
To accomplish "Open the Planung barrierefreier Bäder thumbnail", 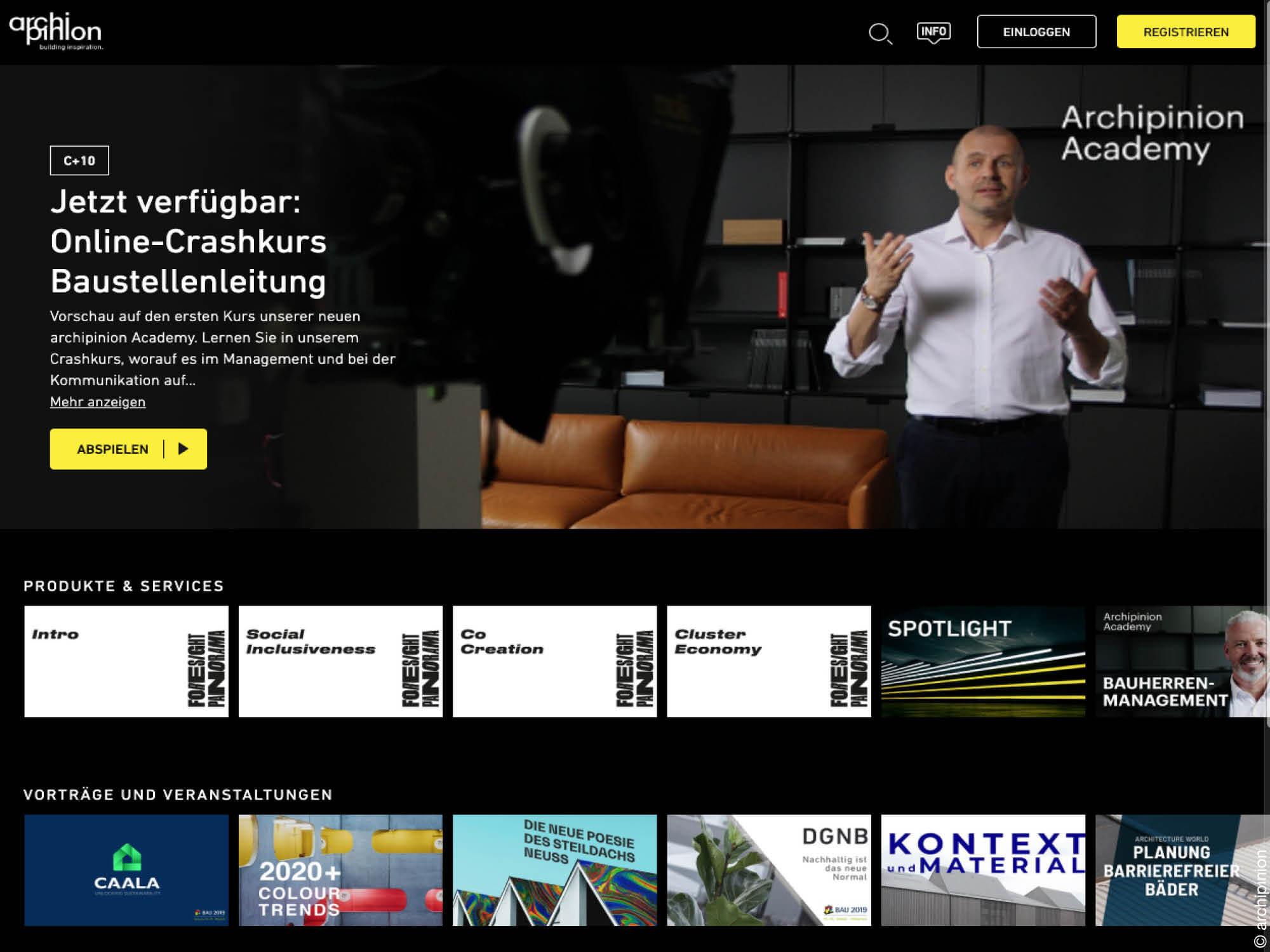I will pos(1181,870).
